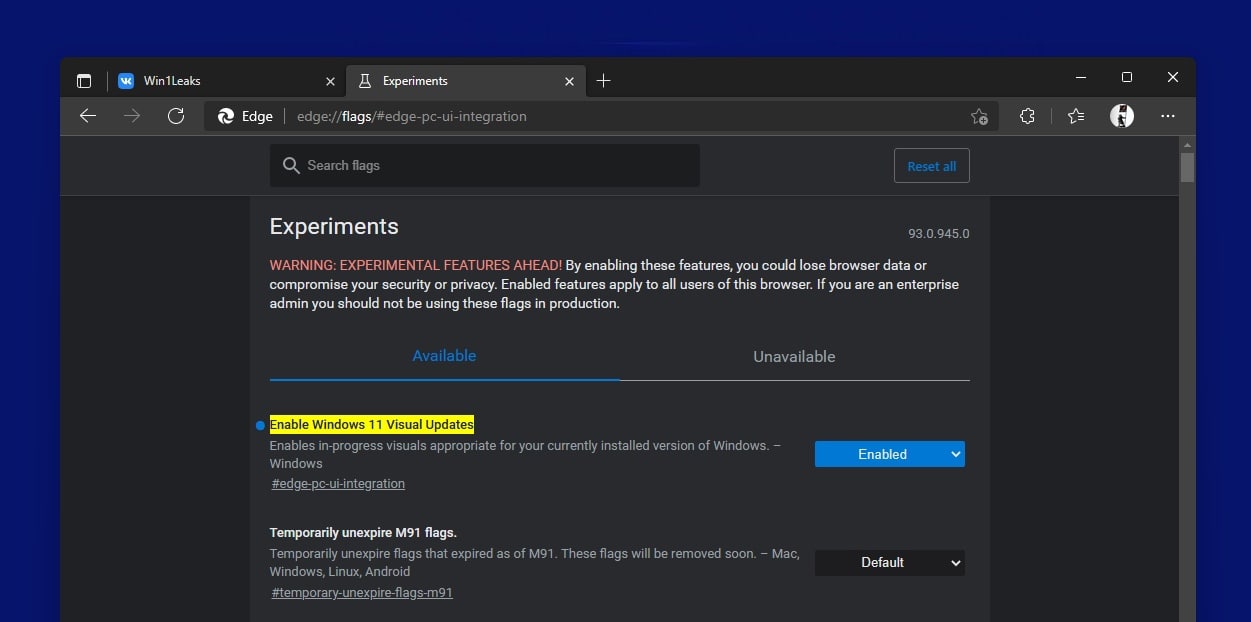
Task: Open Default dropdown for unexpire M91 flags
Action: [890, 562]
